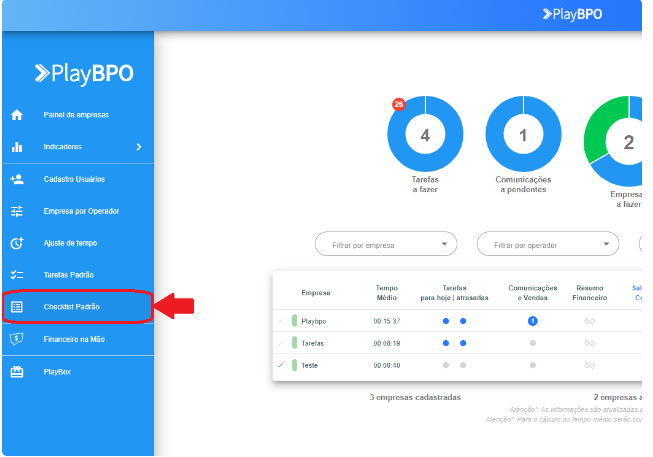Open PlayBox menu item
The image size is (653, 457).
78,372
